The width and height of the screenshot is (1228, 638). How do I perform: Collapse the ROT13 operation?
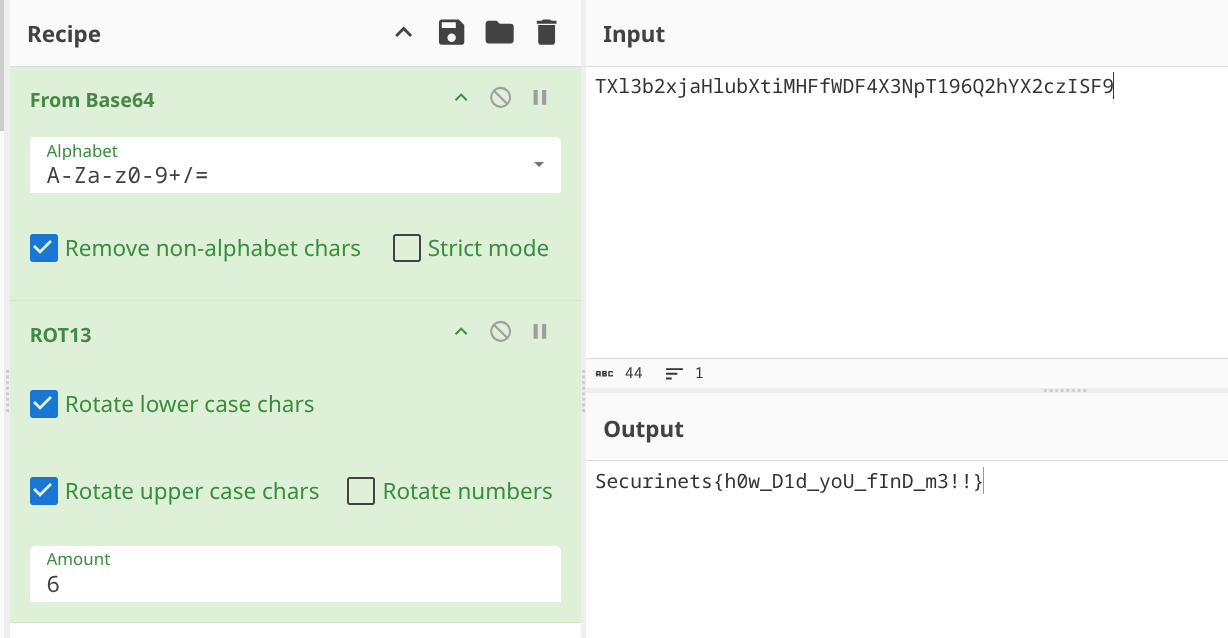[461, 332]
